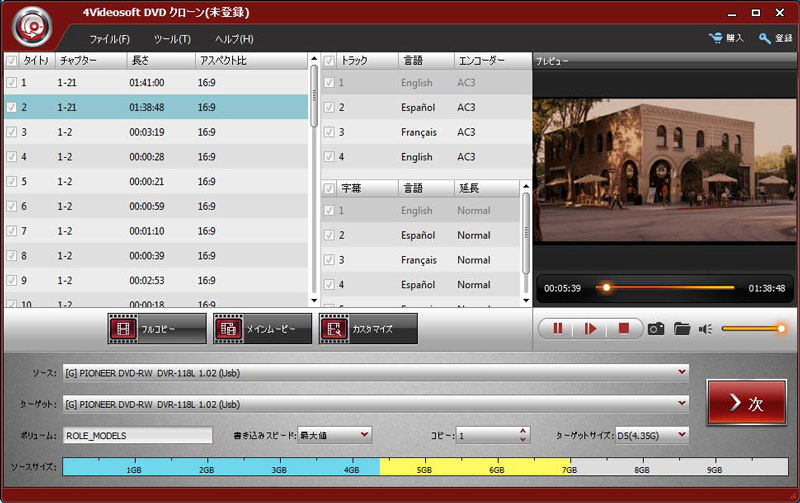Click the orange volume slider

pos(750,328)
